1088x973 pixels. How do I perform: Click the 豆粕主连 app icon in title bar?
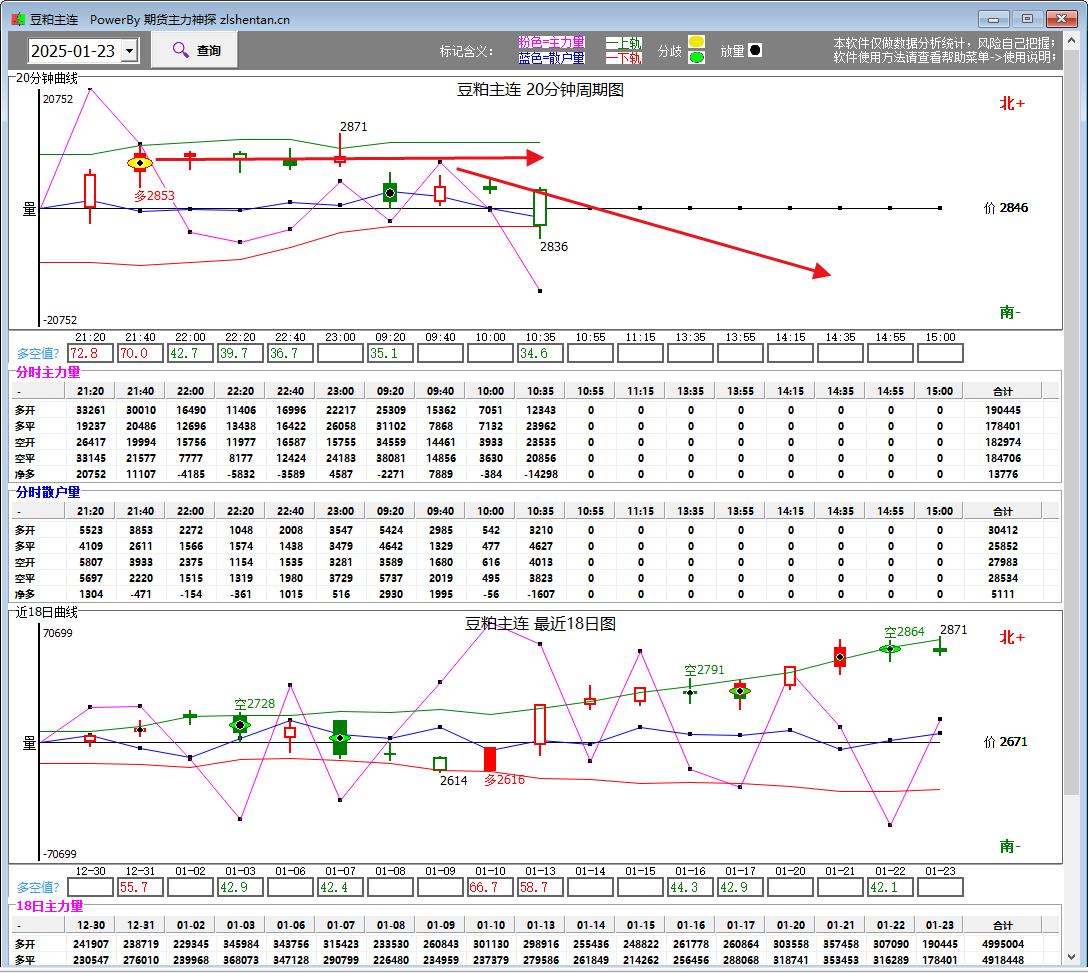[17, 19]
